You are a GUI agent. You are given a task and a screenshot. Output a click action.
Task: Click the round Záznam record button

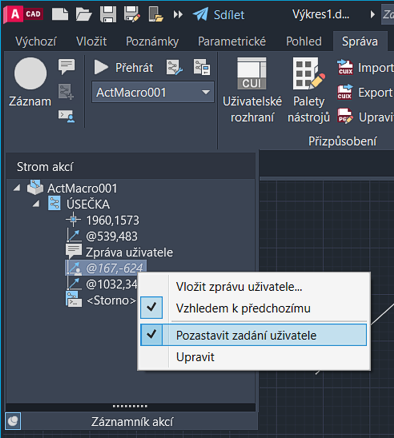[x=30, y=73]
